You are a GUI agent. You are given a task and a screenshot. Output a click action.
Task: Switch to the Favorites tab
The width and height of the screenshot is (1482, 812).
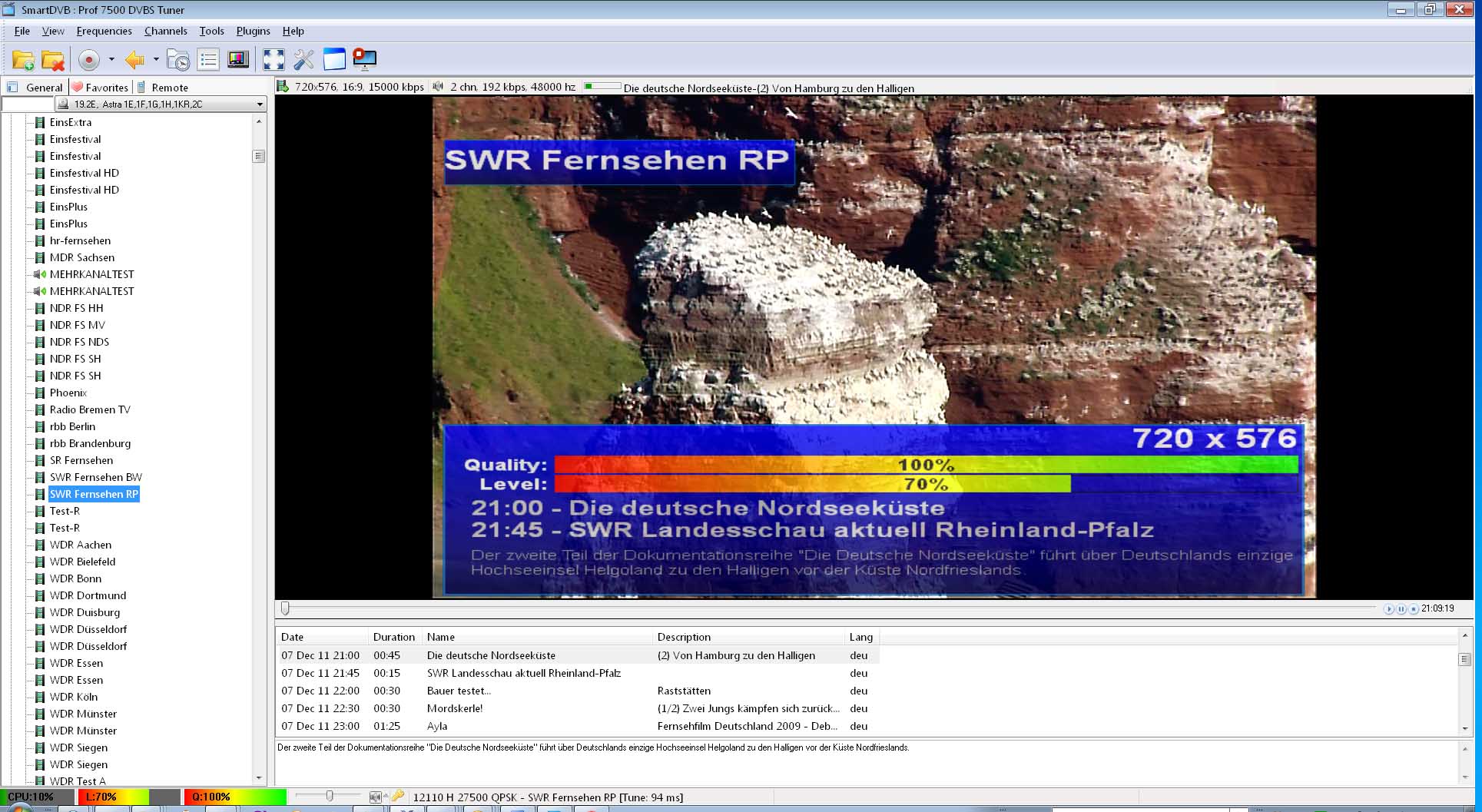click(100, 88)
